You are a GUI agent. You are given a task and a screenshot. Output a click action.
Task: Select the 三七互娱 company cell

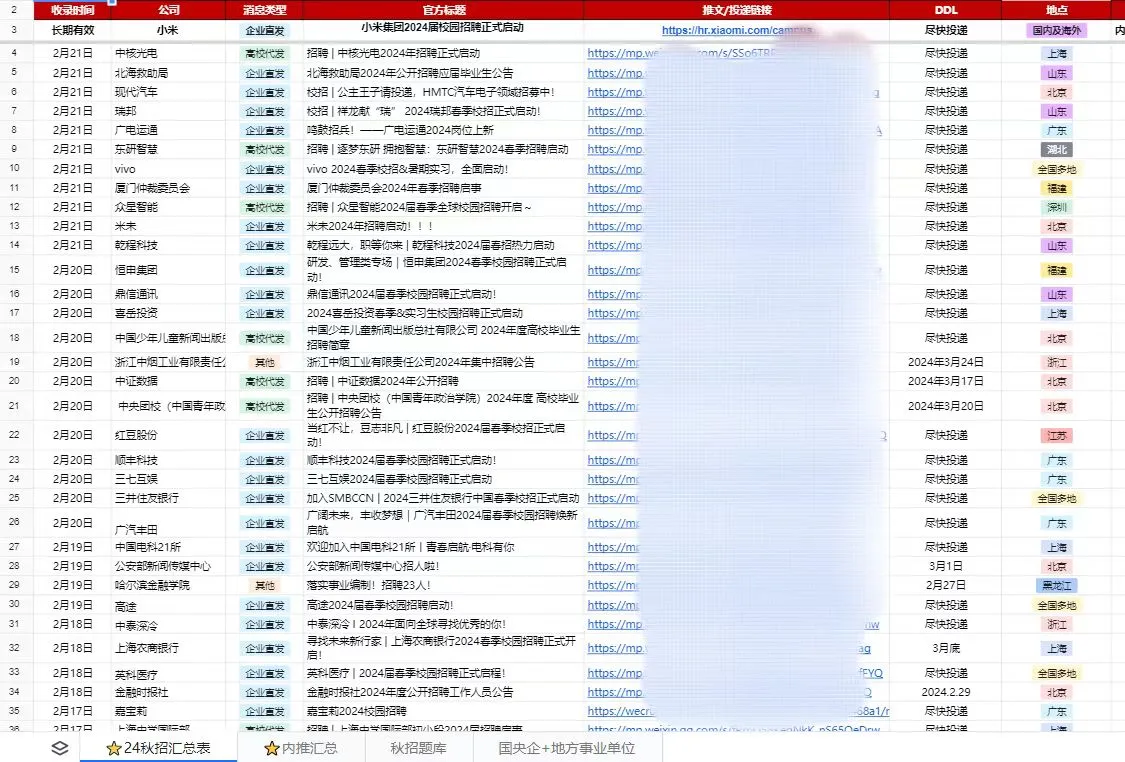169,479
